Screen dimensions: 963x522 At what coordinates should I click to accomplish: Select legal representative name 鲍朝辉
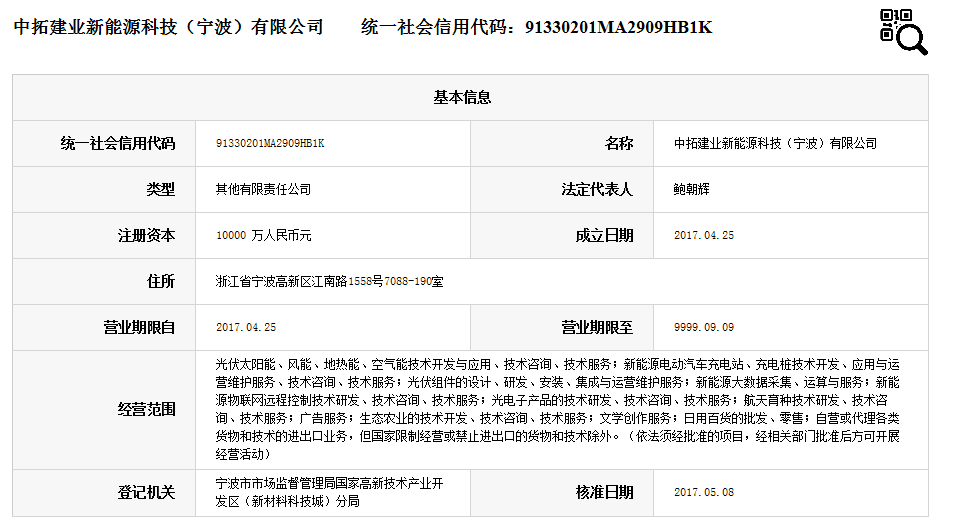tap(692, 190)
